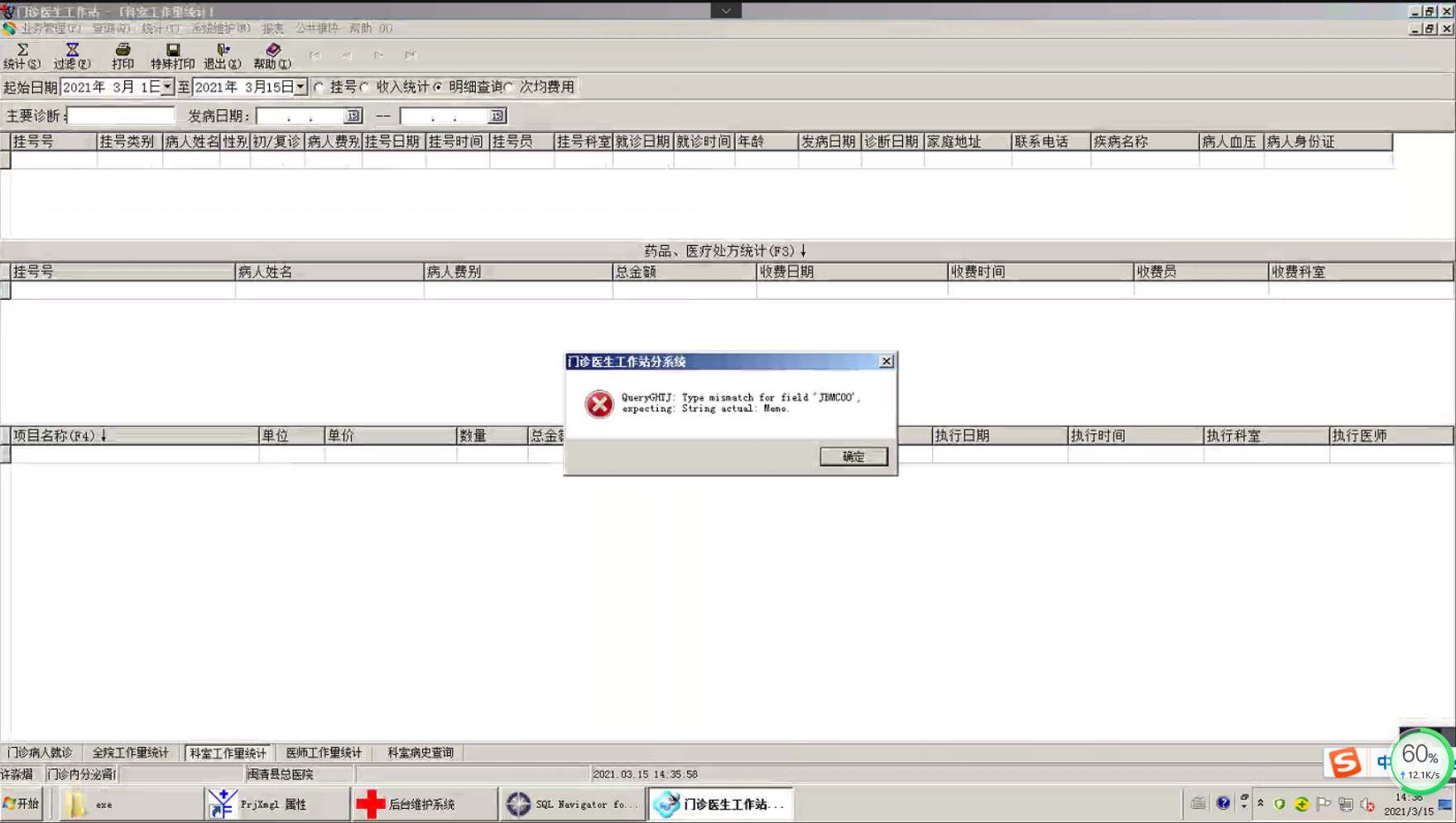Open calendar picker for first 发病日期 field
The height and width of the screenshot is (823, 1456).
353,116
